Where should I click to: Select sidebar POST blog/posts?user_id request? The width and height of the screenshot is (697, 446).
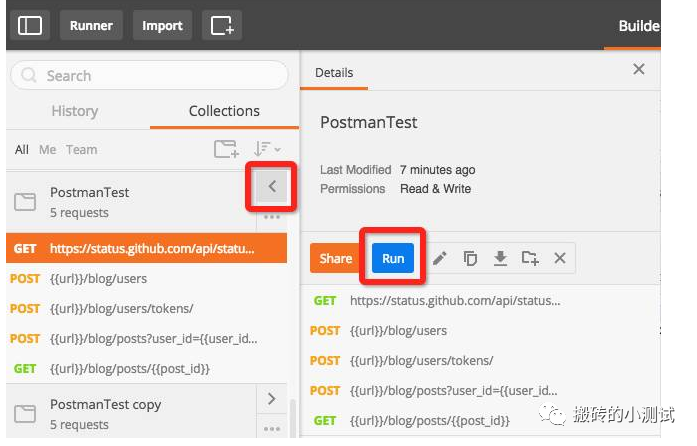point(147,338)
